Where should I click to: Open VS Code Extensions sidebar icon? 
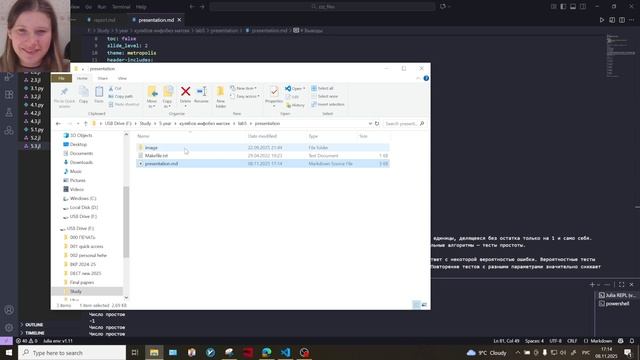point(9,94)
